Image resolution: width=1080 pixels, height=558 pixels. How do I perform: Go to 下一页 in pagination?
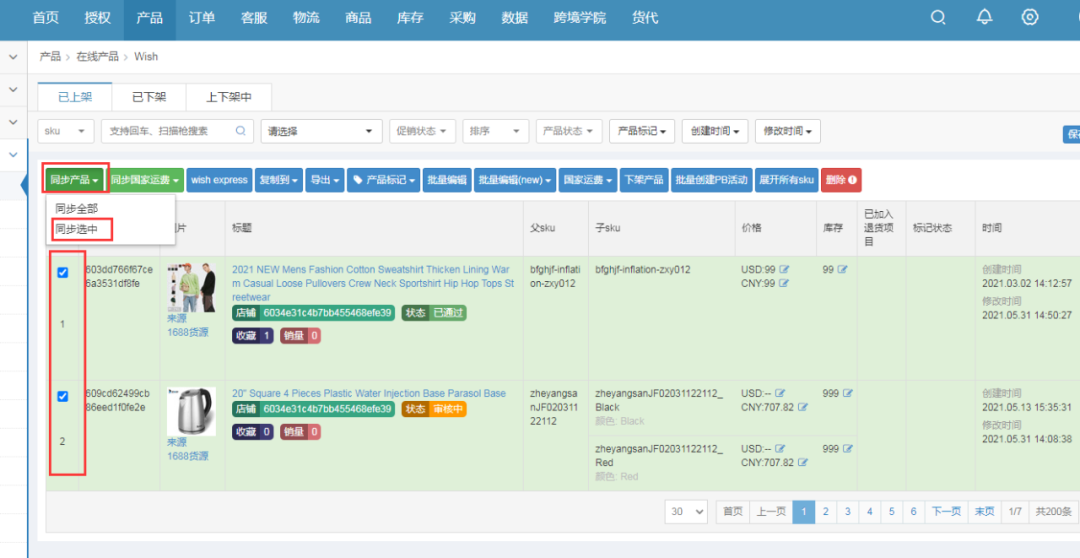pyautogui.click(x=946, y=511)
